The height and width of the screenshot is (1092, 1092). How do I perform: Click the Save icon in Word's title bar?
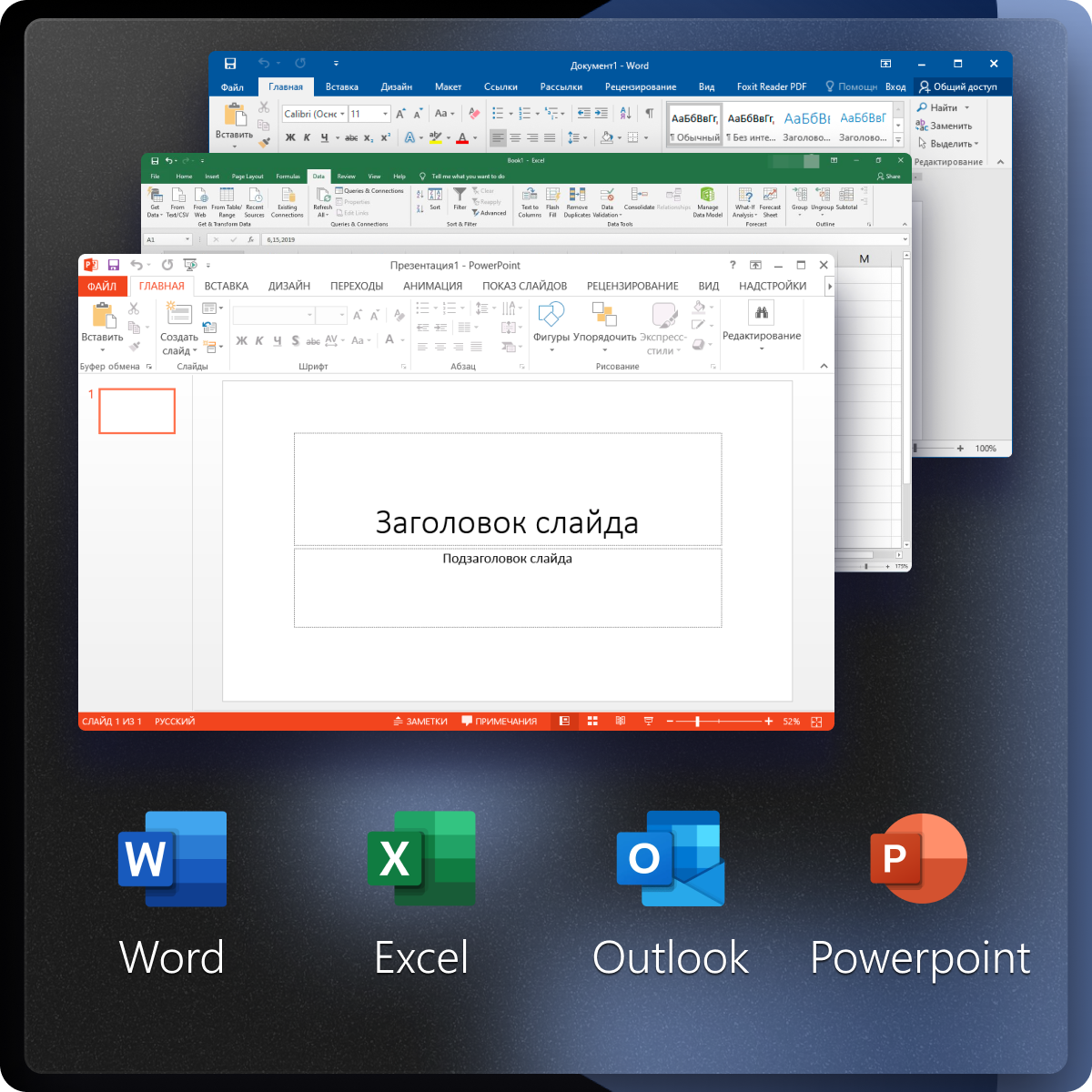[x=230, y=64]
